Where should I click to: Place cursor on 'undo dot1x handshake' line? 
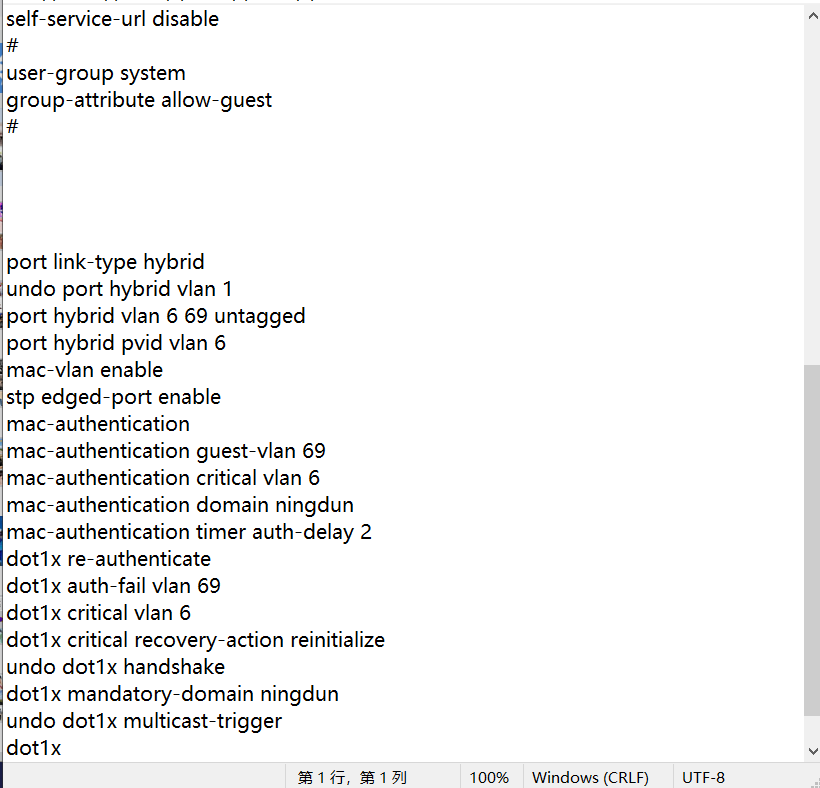click(115, 667)
